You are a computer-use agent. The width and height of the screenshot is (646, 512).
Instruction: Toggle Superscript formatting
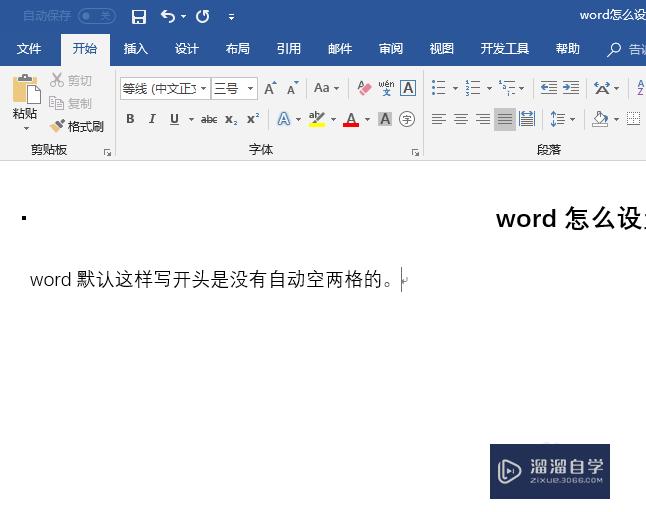[x=253, y=119]
